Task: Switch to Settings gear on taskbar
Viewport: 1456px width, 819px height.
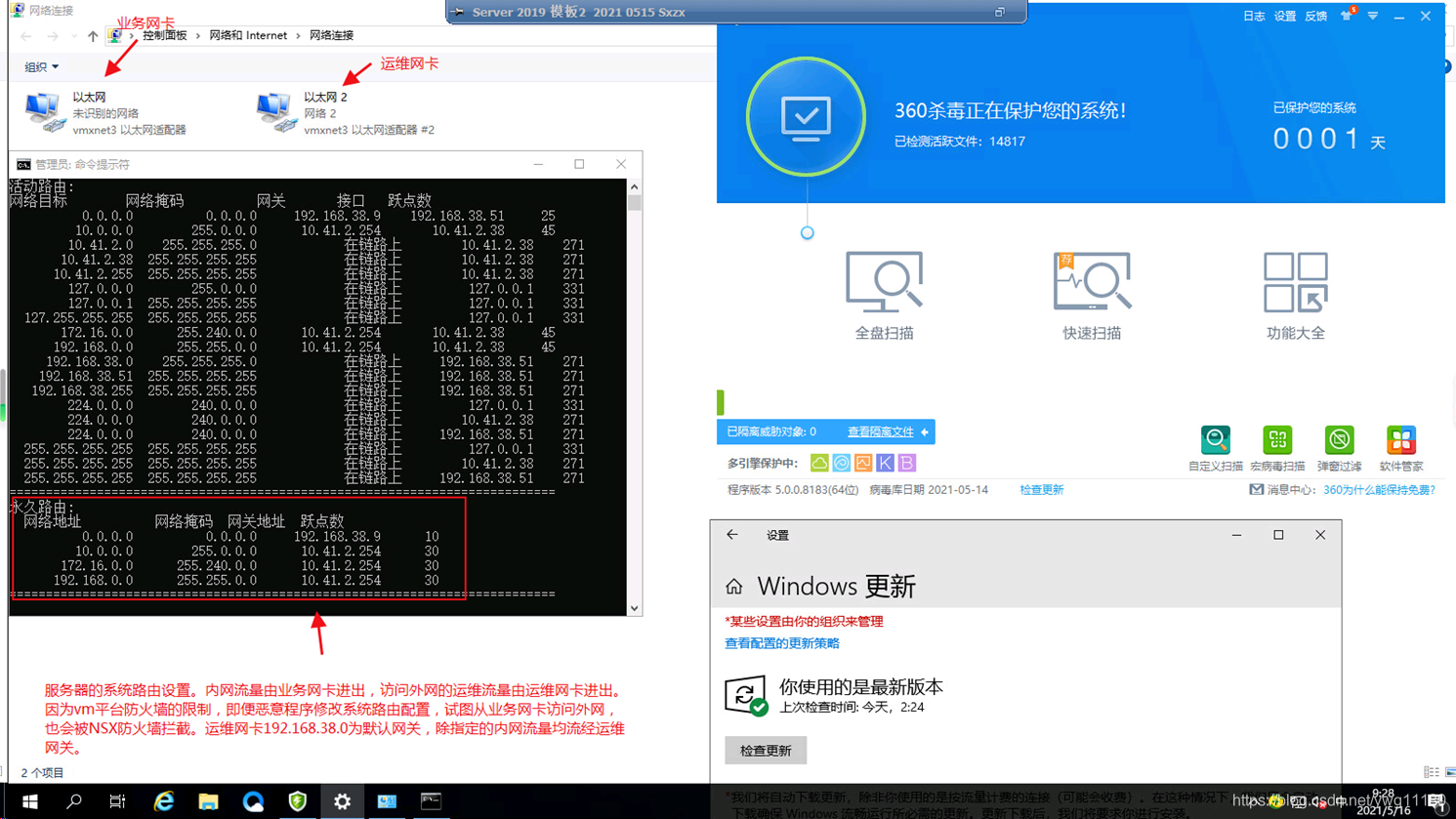Action: [x=342, y=801]
